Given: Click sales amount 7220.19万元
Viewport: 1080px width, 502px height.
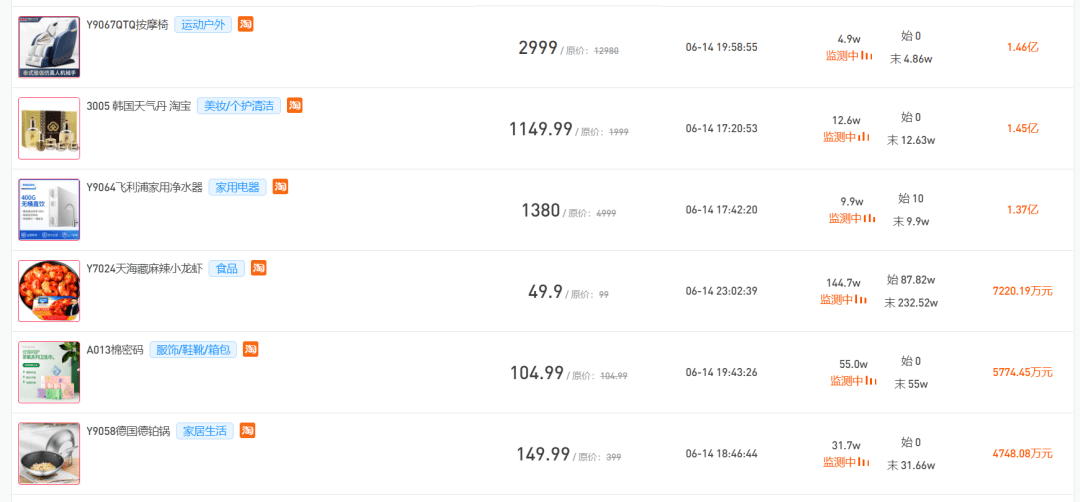Looking at the screenshot, I should 1022,291.
